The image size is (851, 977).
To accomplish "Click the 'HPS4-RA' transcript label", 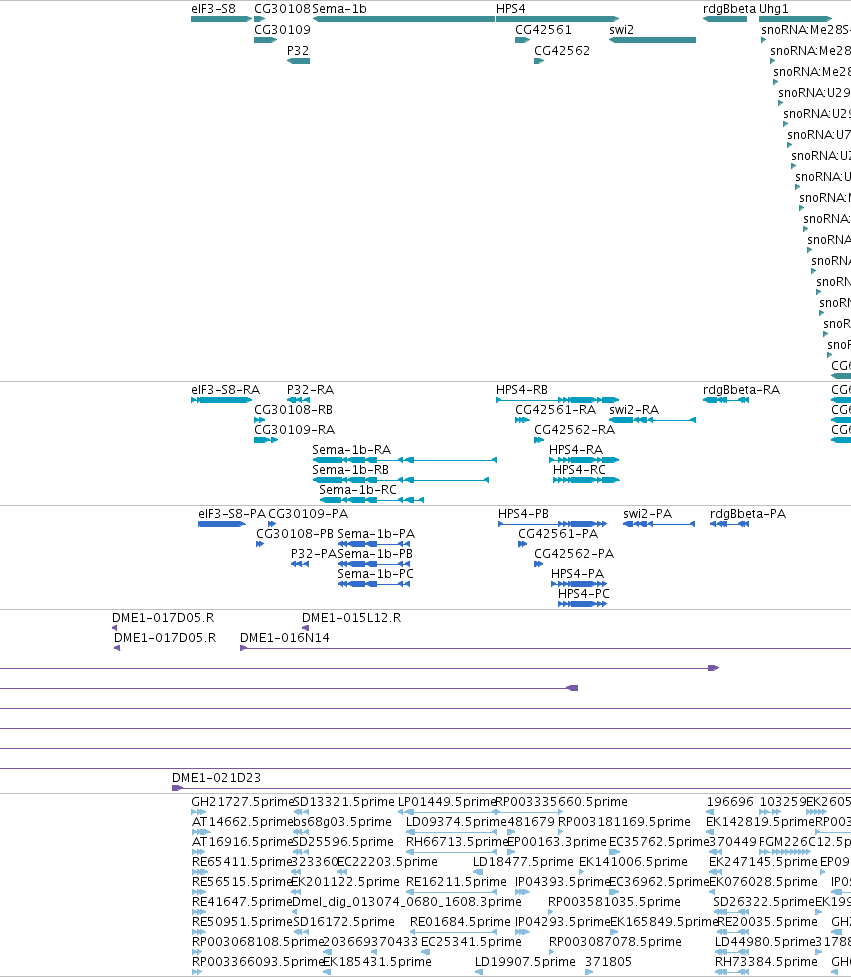I will 576,449.
